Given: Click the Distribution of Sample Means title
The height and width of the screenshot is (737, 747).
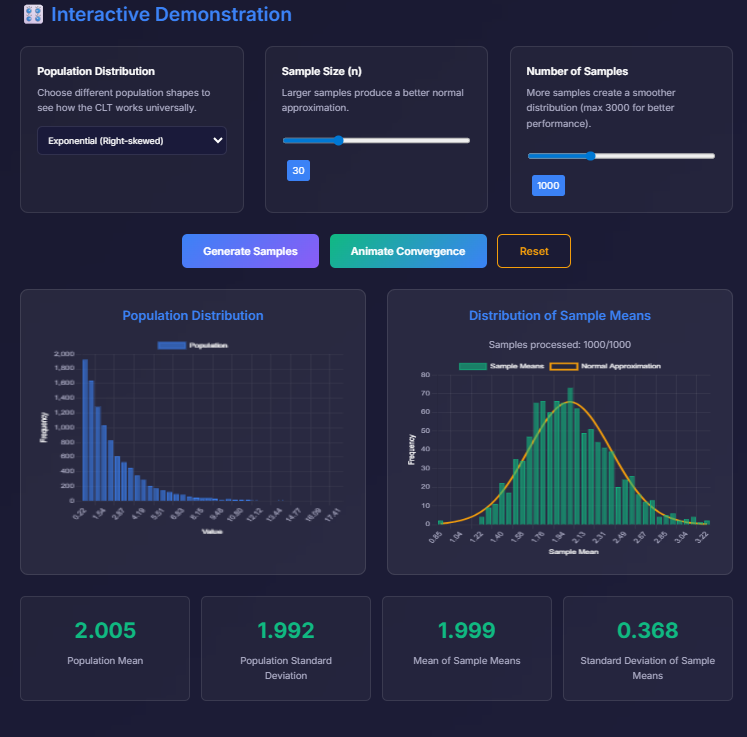Looking at the screenshot, I should pyautogui.click(x=560, y=315).
